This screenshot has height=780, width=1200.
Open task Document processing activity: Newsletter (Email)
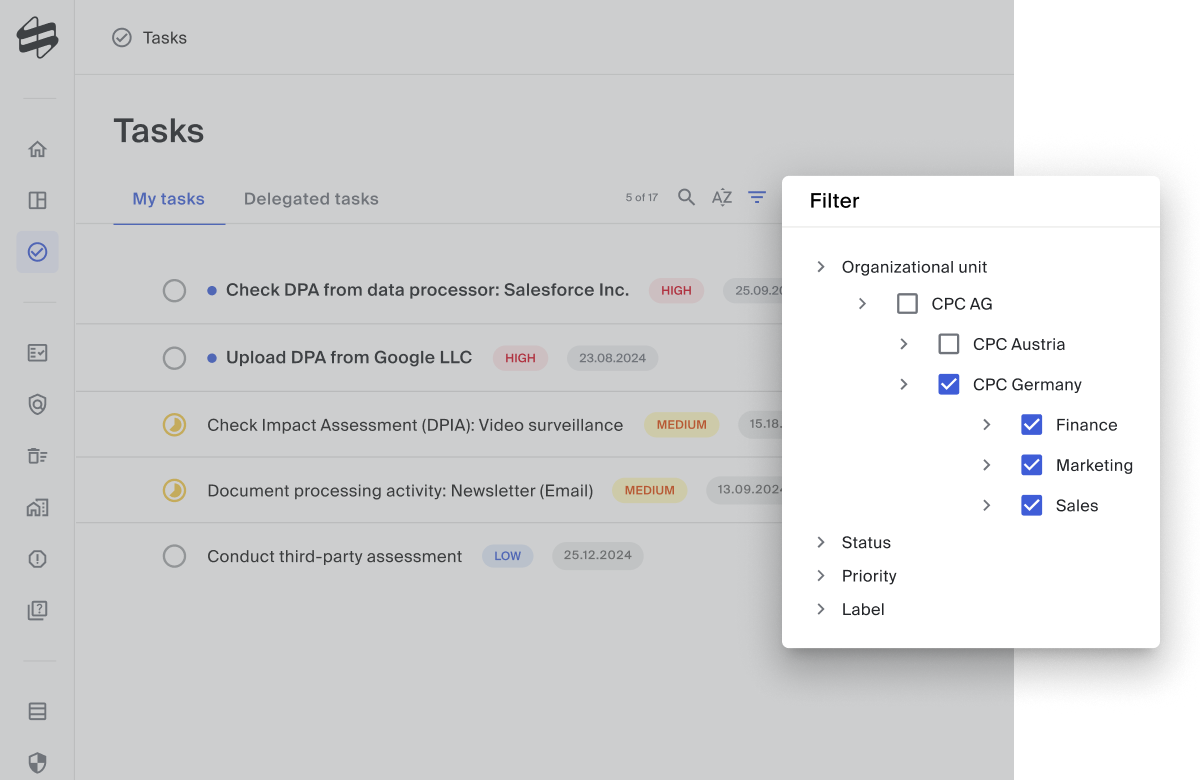[400, 491]
